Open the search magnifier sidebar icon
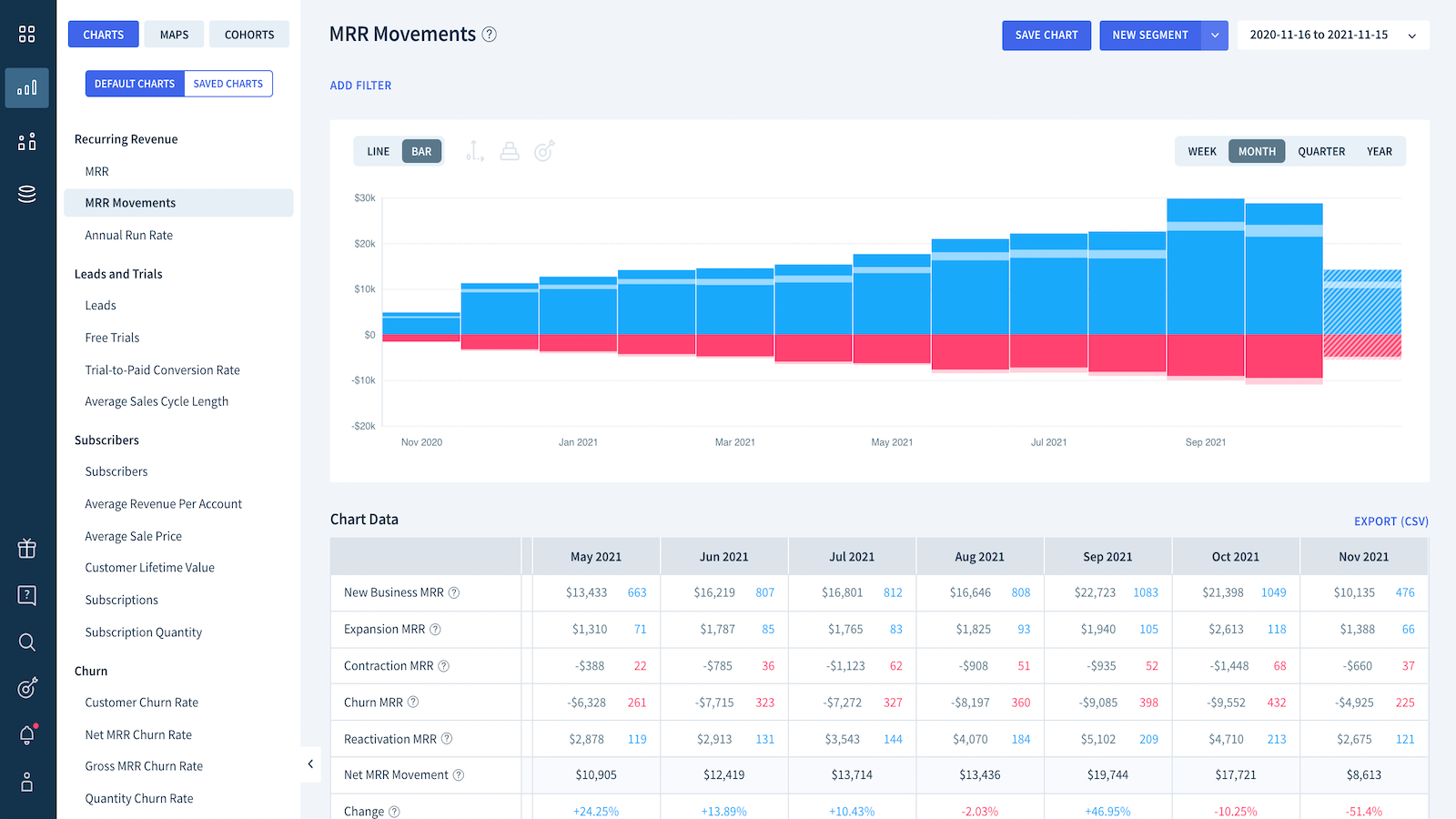Image resolution: width=1456 pixels, height=819 pixels. 27,642
